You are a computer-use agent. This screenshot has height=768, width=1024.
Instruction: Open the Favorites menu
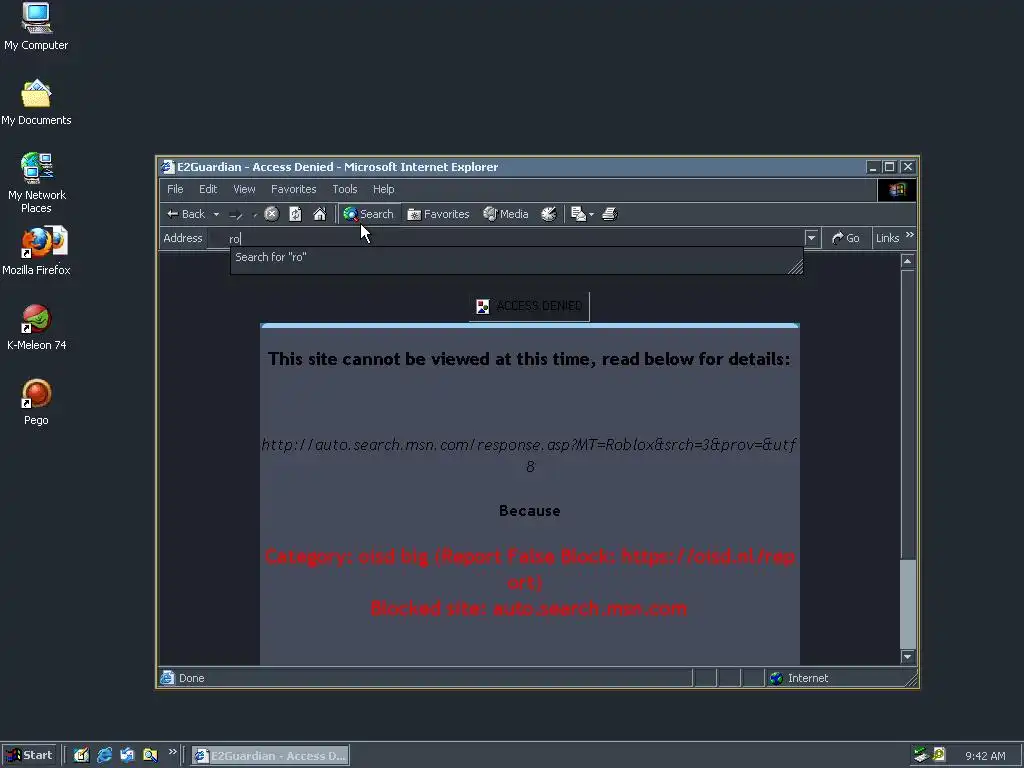pos(293,189)
